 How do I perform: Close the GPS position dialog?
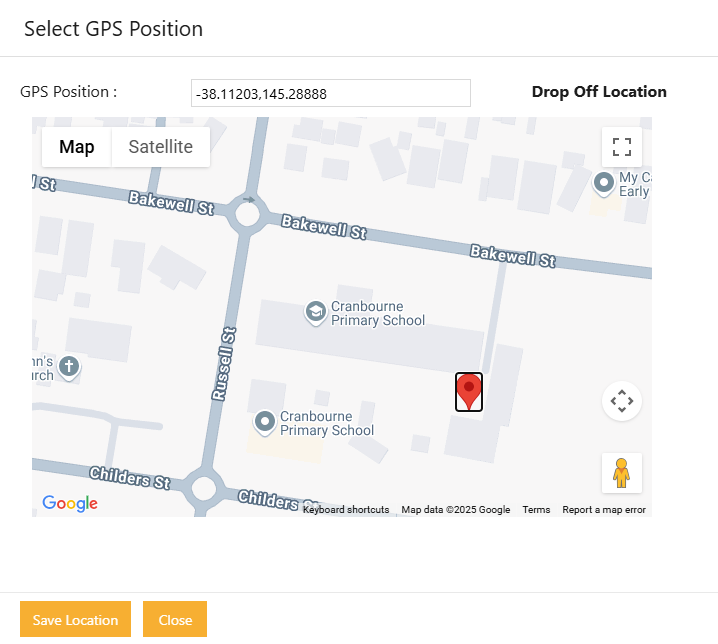pyautogui.click(x=175, y=620)
